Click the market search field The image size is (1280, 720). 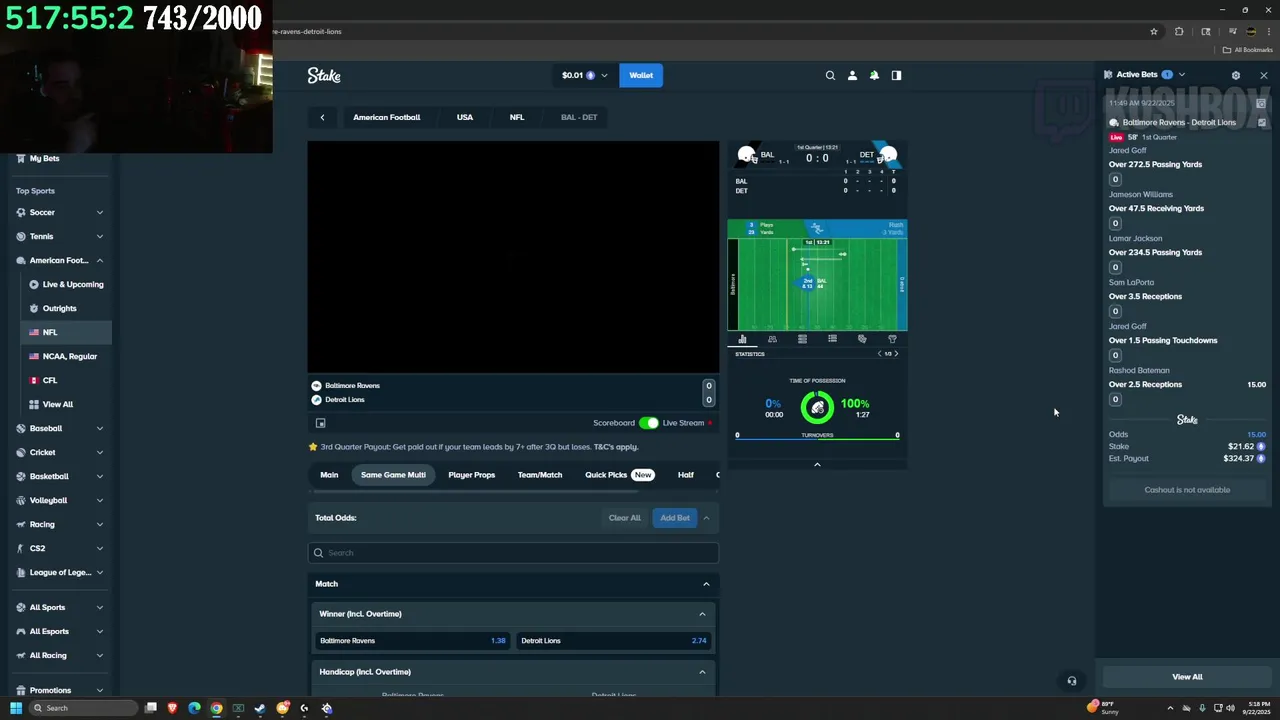513,553
